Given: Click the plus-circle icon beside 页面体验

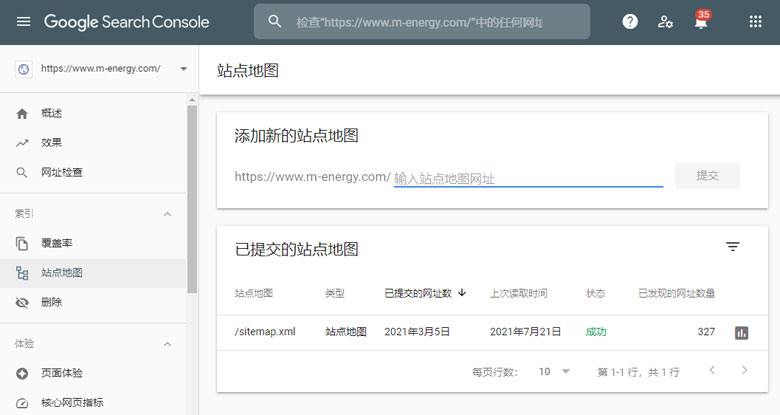Looking at the screenshot, I should [x=22, y=373].
